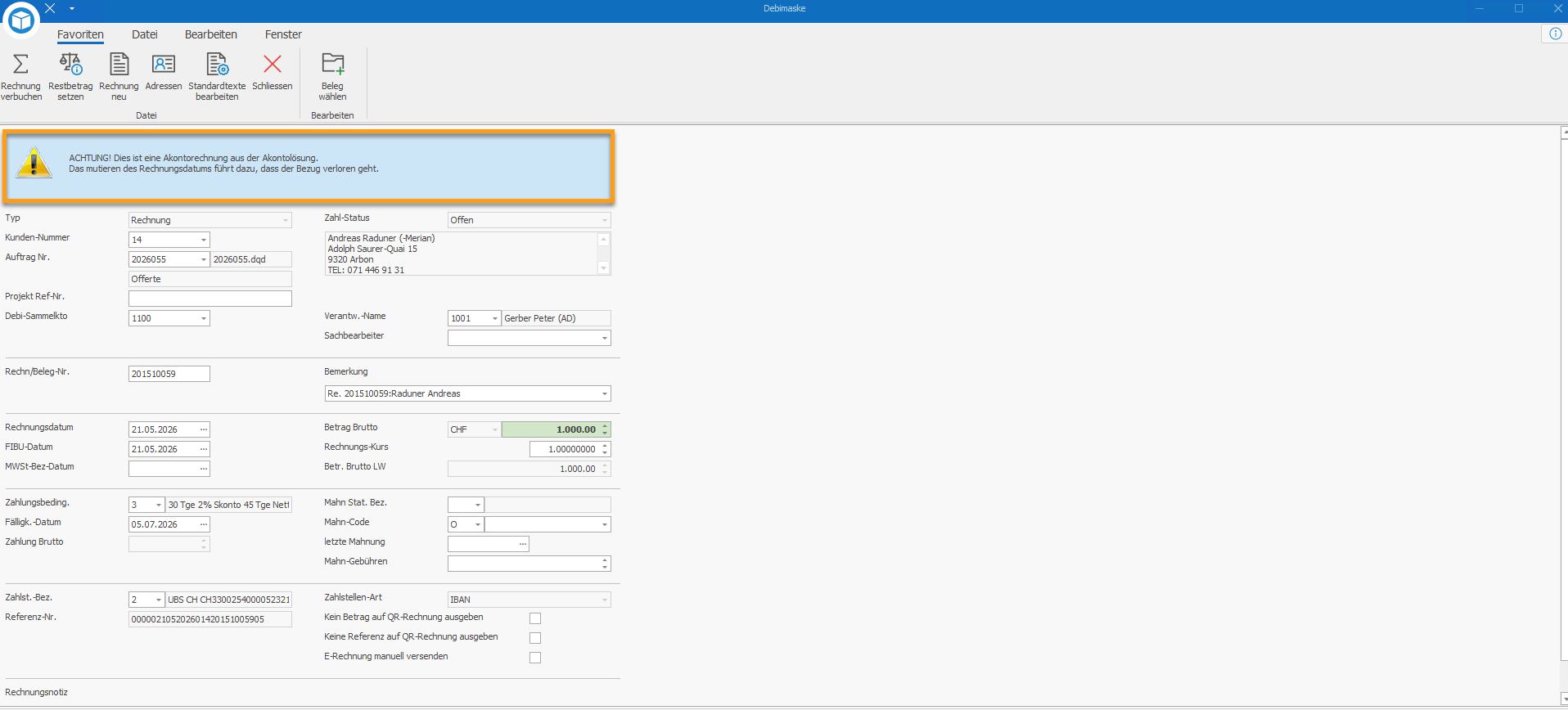1568x710 pixels.
Task: Click Beleg wählen folder icon
Action: tap(332, 64)
